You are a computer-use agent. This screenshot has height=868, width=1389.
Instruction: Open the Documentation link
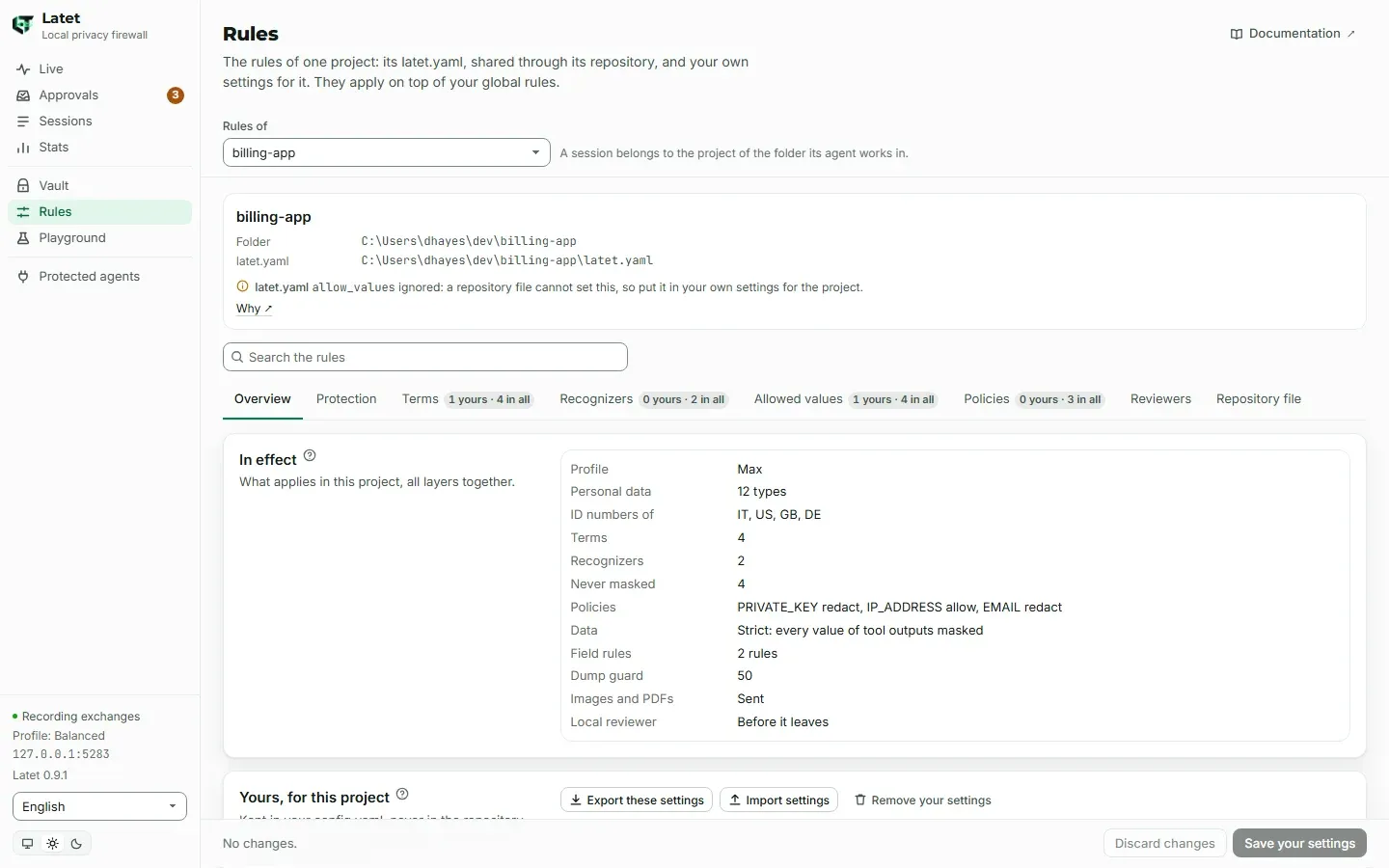click(x=1294, y=34)
